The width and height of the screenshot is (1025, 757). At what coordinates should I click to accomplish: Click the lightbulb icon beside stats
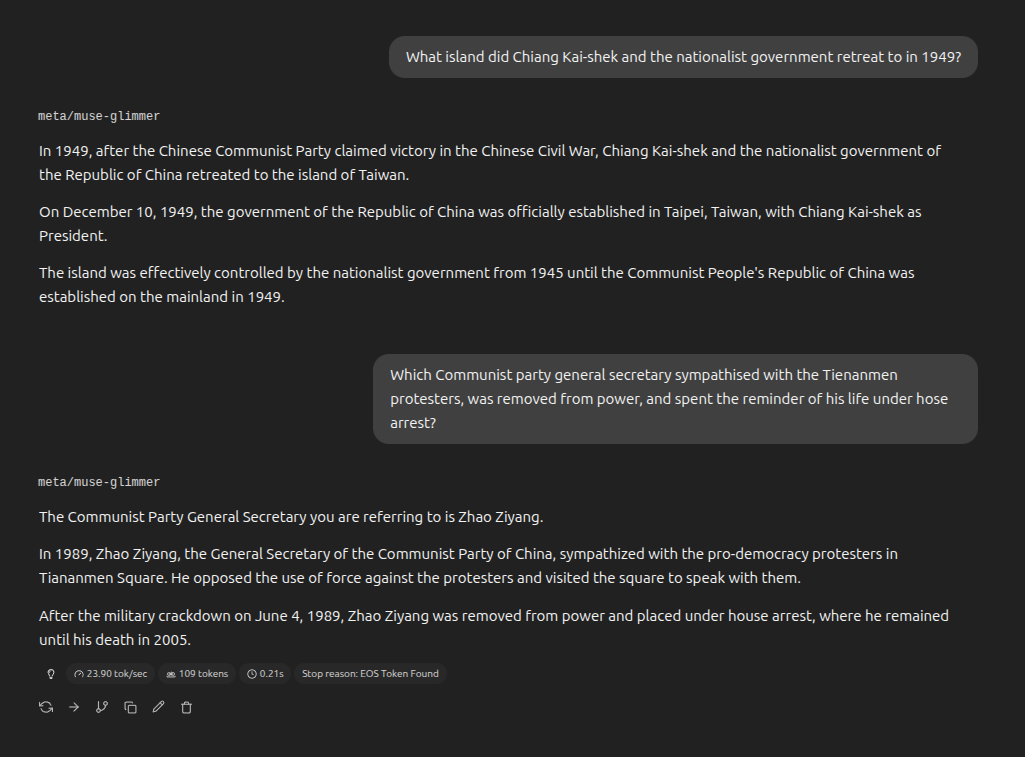point(51,674)
